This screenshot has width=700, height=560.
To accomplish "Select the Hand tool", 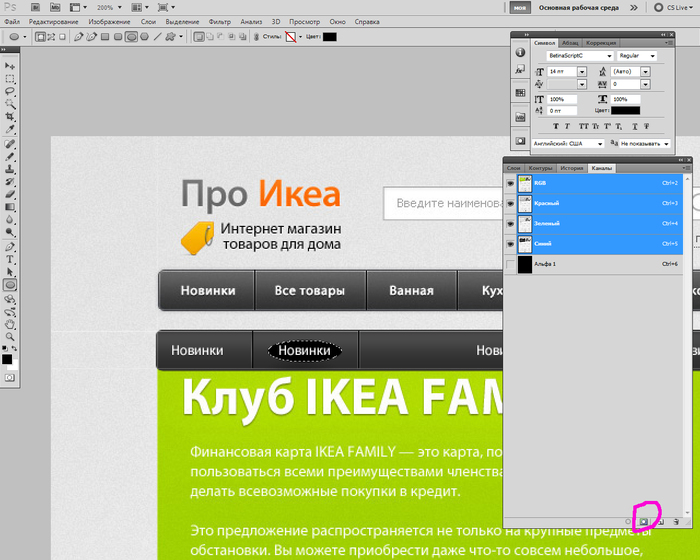I will [10, 325].
